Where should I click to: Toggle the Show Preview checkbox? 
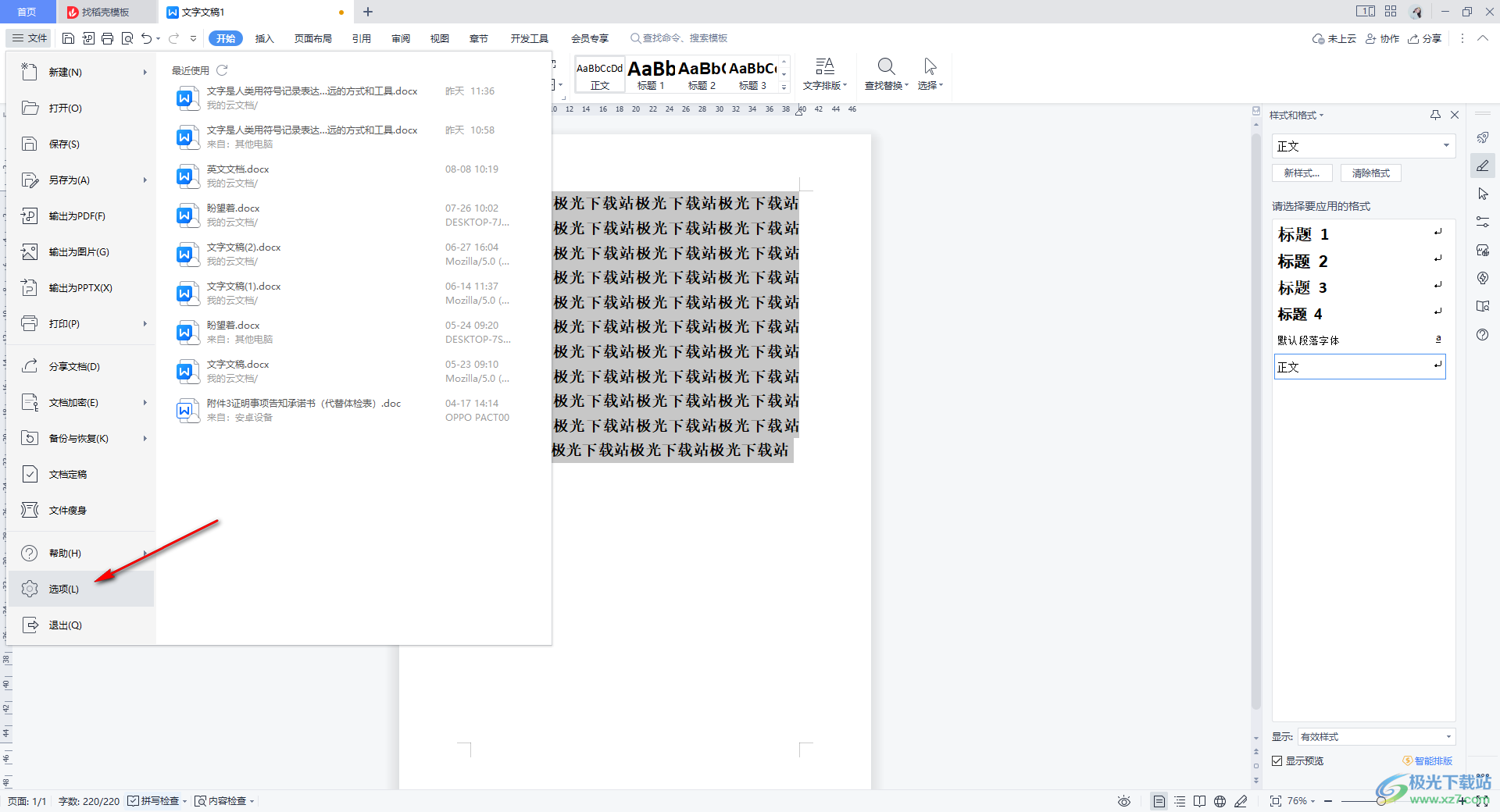tap(1277, 760)
